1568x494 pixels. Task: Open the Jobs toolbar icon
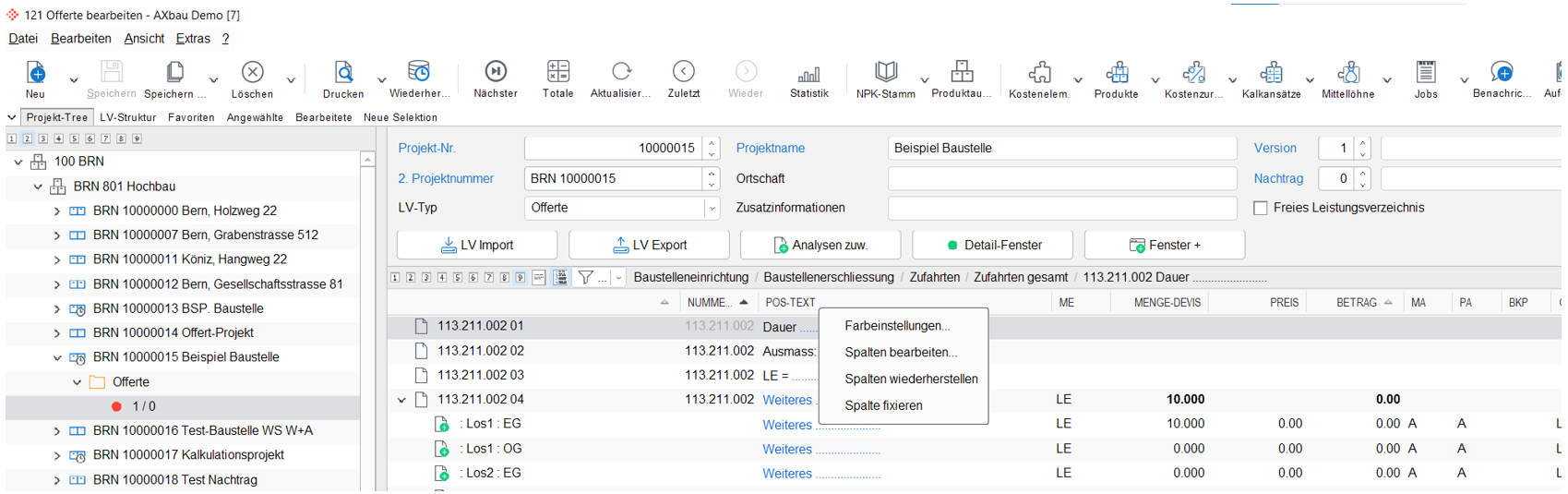[x=1426, y=72]
